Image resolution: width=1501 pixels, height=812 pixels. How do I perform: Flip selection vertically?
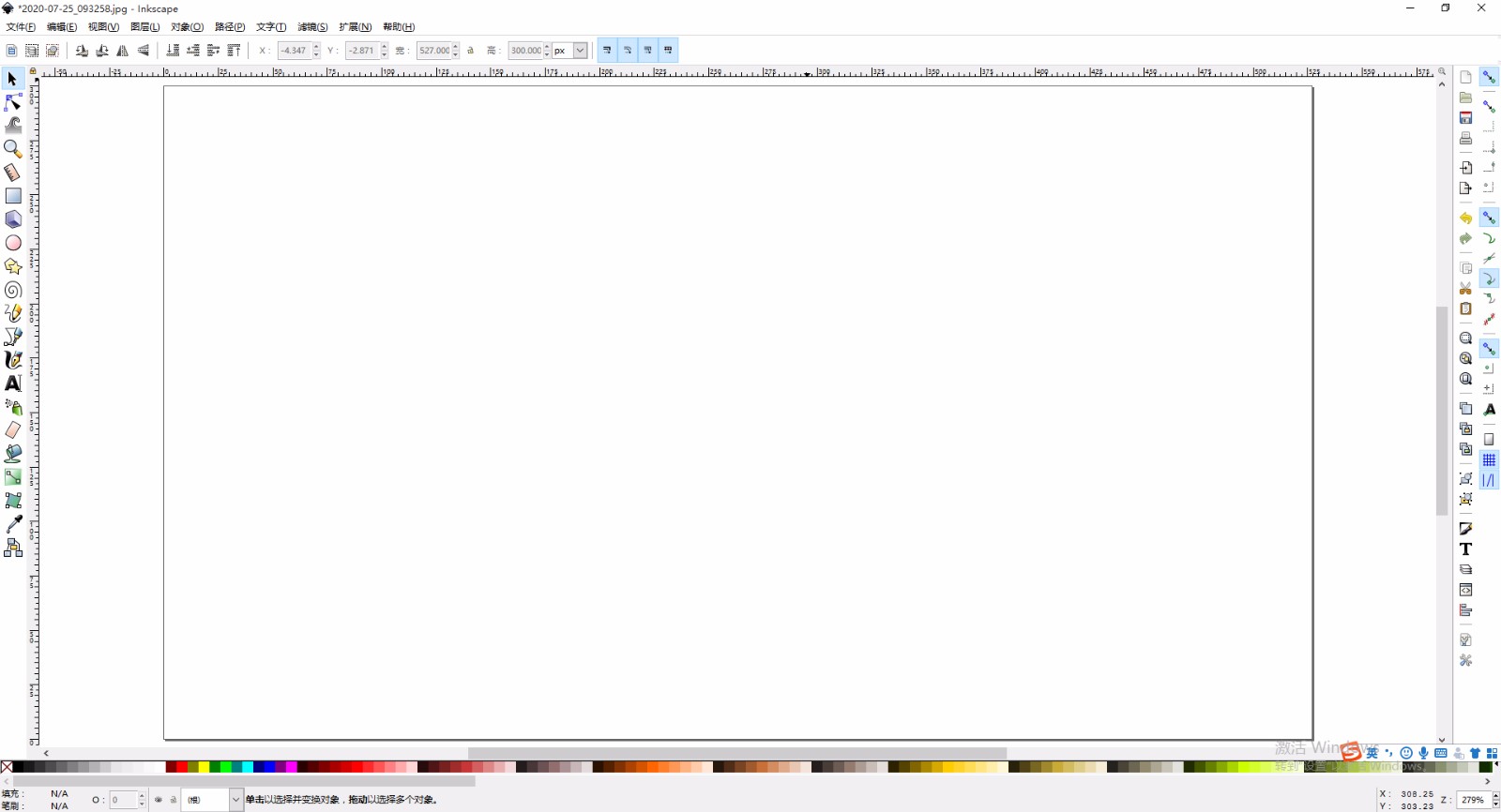[144, 51]
